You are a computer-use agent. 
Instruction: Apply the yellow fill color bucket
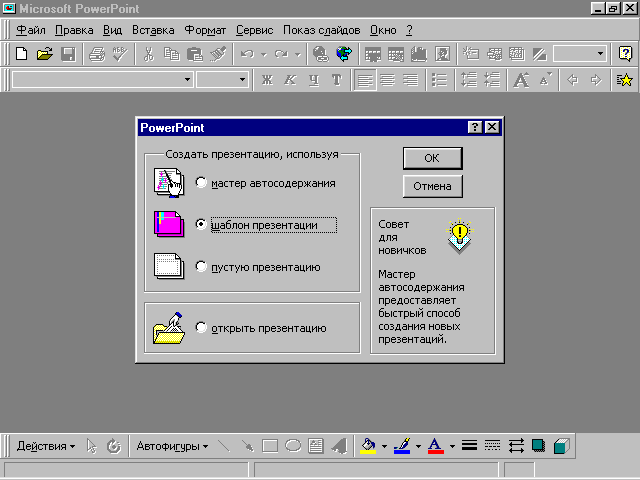click(368, 446)
